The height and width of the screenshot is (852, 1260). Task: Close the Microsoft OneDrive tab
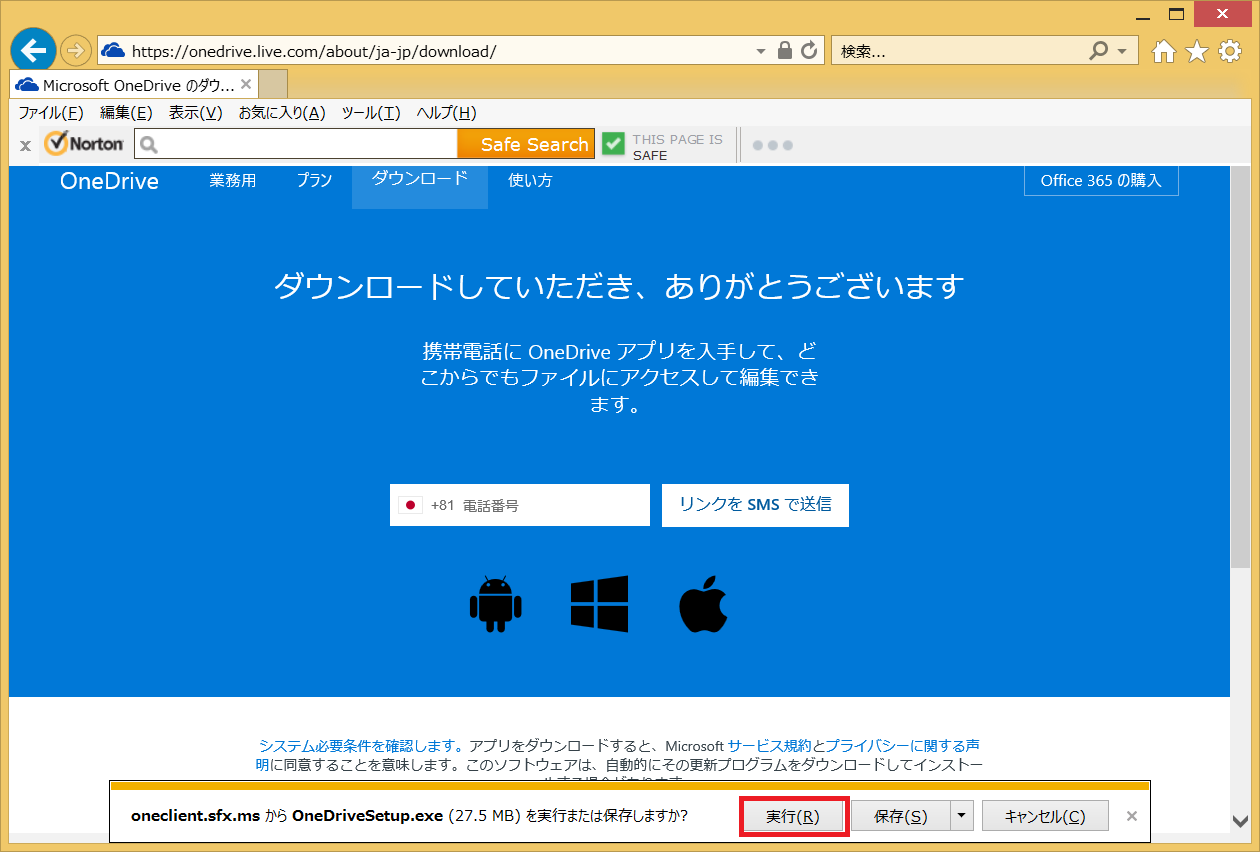pos(246,84)
